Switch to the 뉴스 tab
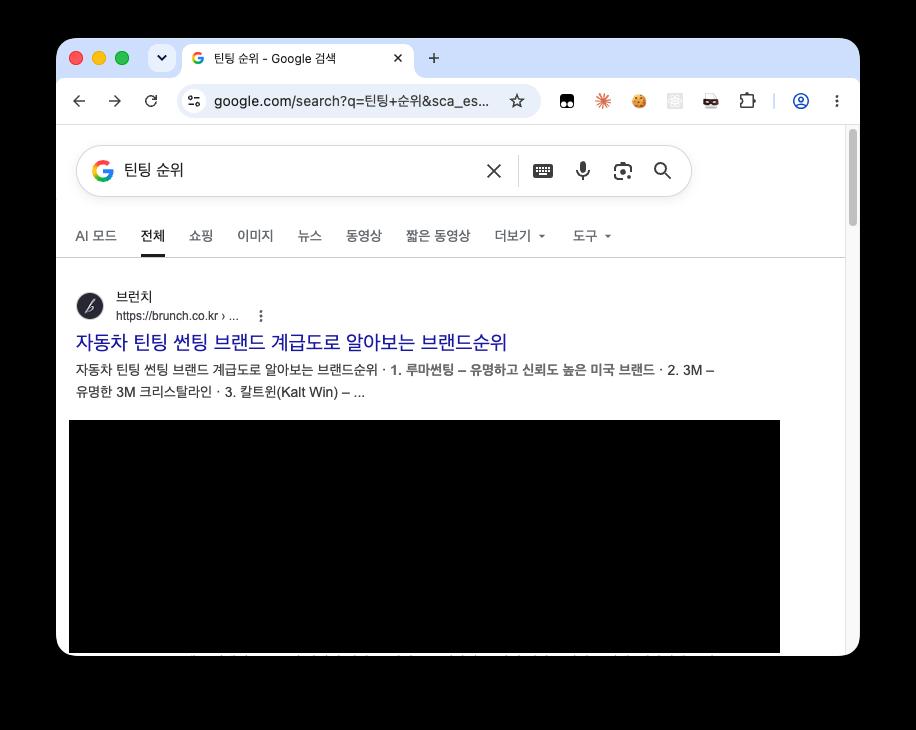Screen dimensions: 916x730 point(310,236)
